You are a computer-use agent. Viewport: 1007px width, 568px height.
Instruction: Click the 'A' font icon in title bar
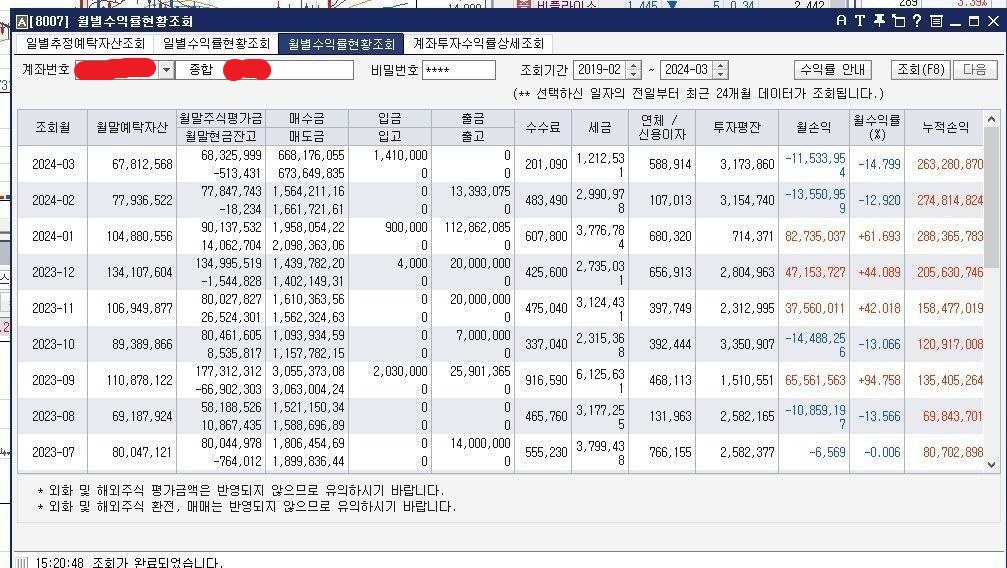coord(841,21)
